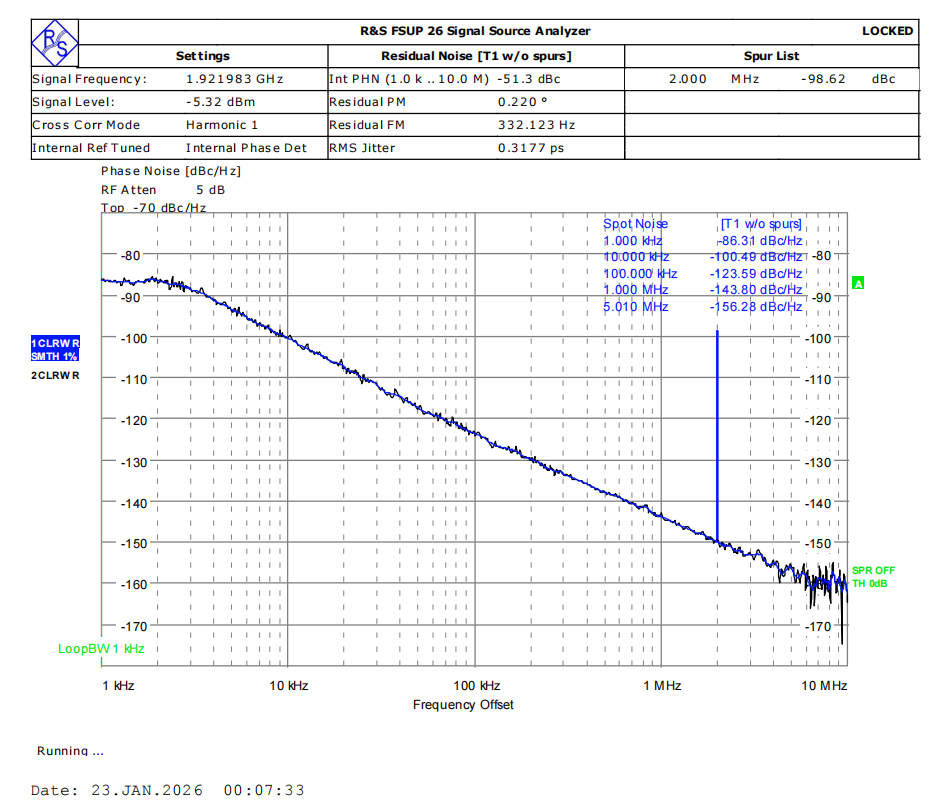Screen dimensions: 949x810
Task: Click the LoopBW 1 kHz label
Action: [101, 648]
